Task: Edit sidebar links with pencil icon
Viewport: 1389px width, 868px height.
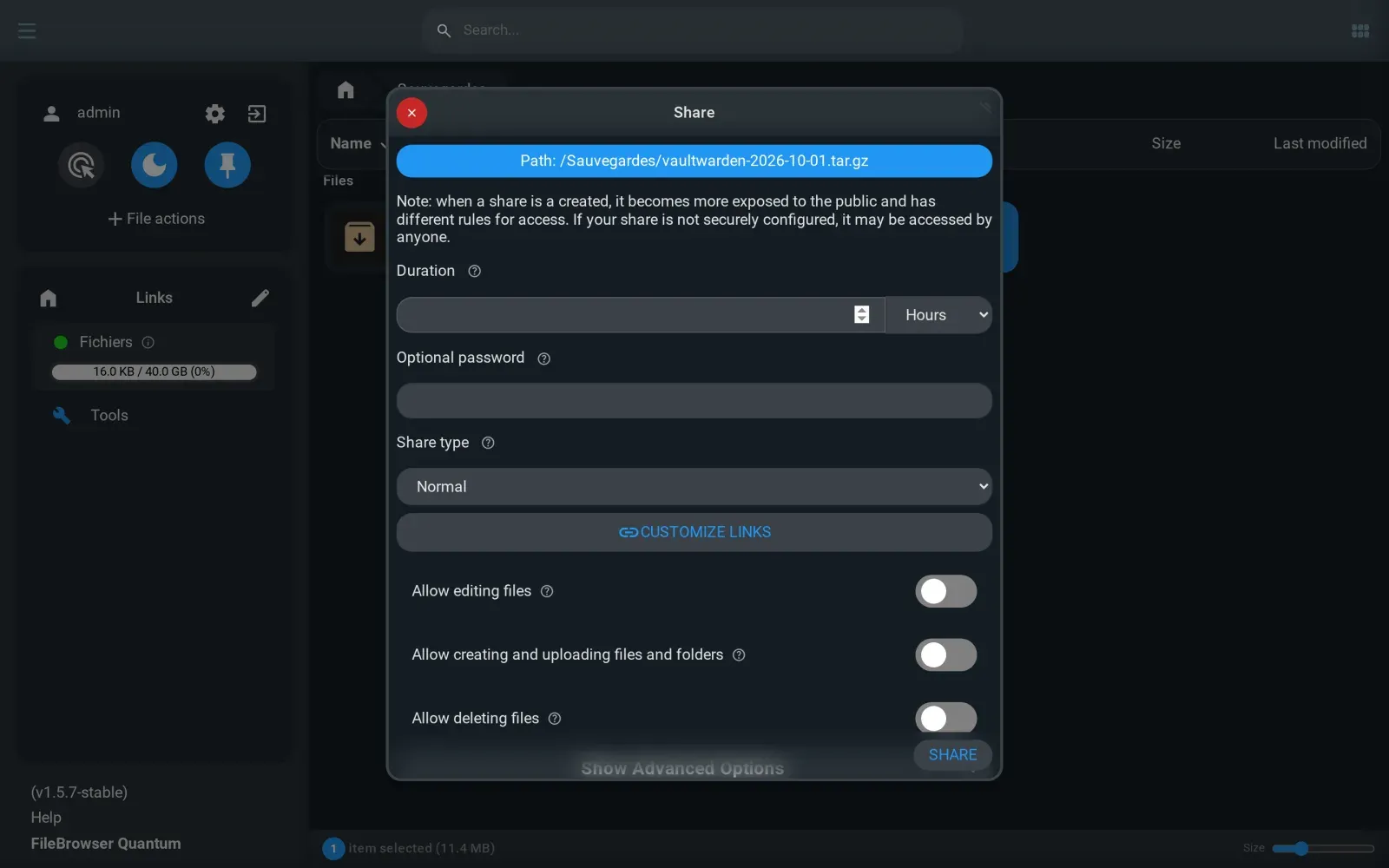Action: [x=260, y=298]
